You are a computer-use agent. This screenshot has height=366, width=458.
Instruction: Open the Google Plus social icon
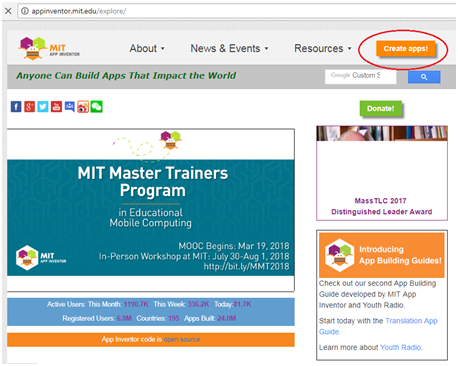[x=29, y=107]
